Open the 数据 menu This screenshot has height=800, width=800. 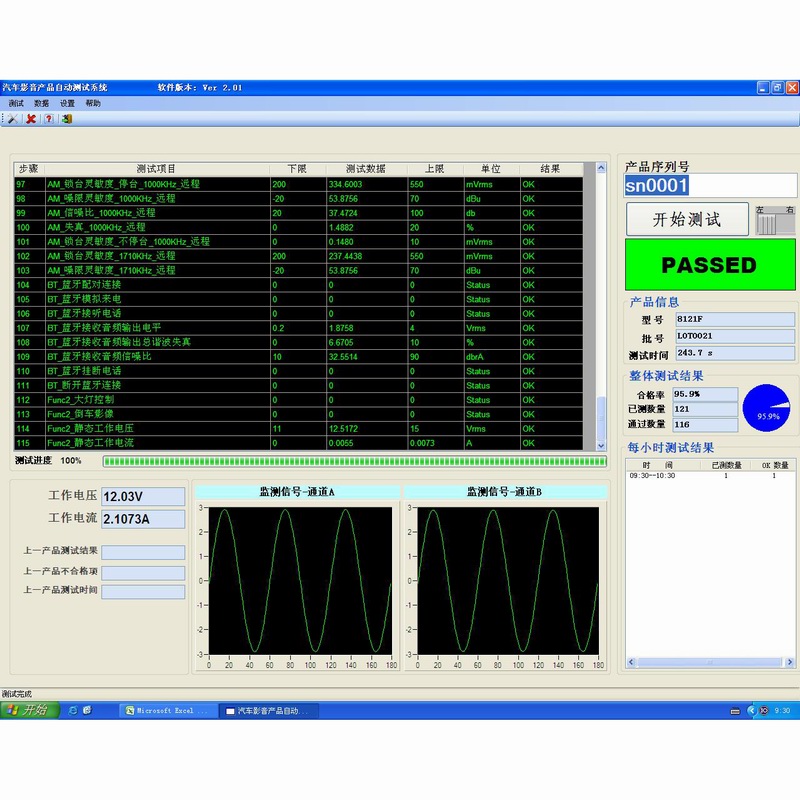tap(41, 103)
